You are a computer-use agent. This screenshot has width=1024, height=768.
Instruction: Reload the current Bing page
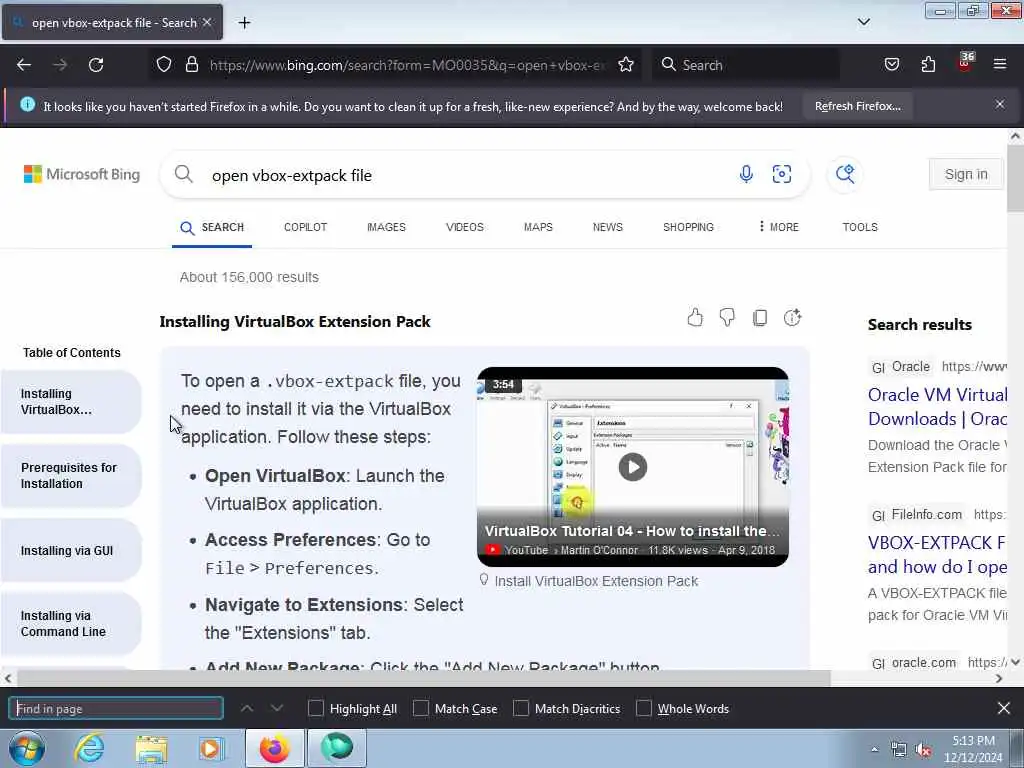(x=96, y=65)
